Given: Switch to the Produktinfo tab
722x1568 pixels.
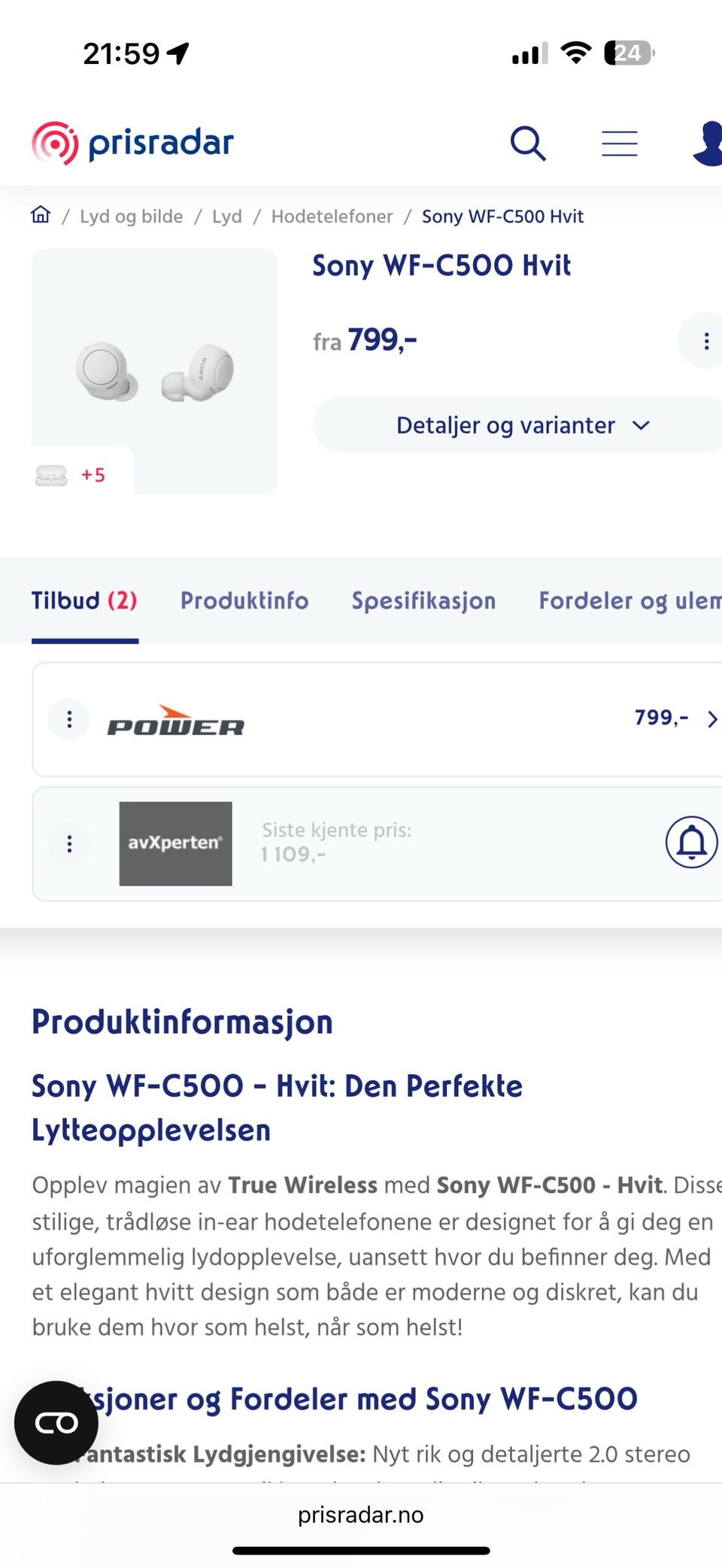Looking at the screenshot, I should coord(244,601).
